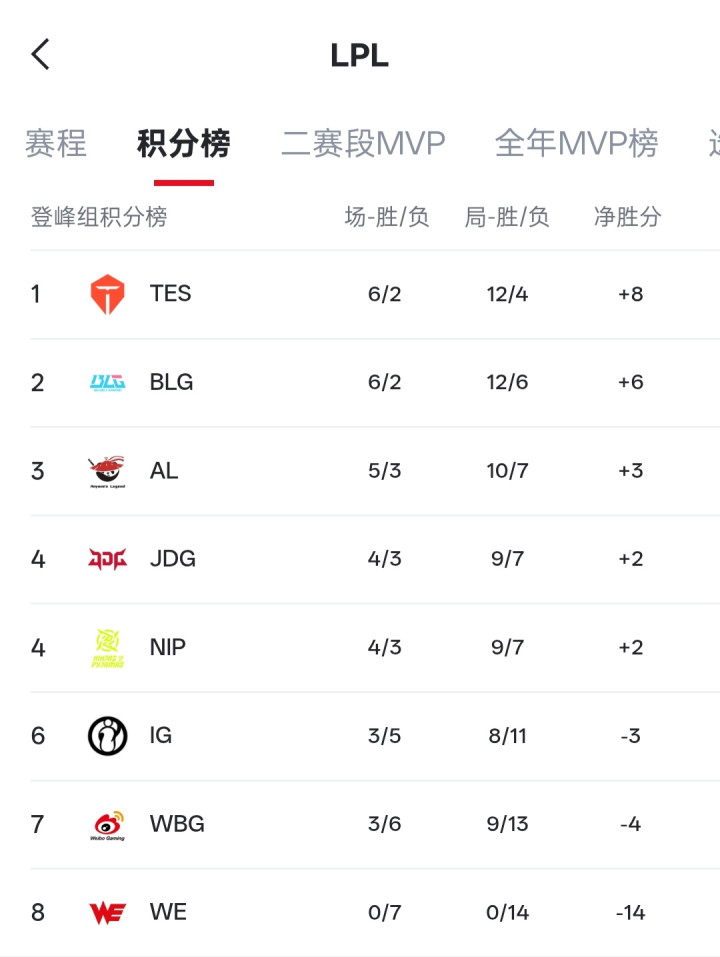
Task: Tap the 局-胜/负 column header
Action: click(507, 217)
